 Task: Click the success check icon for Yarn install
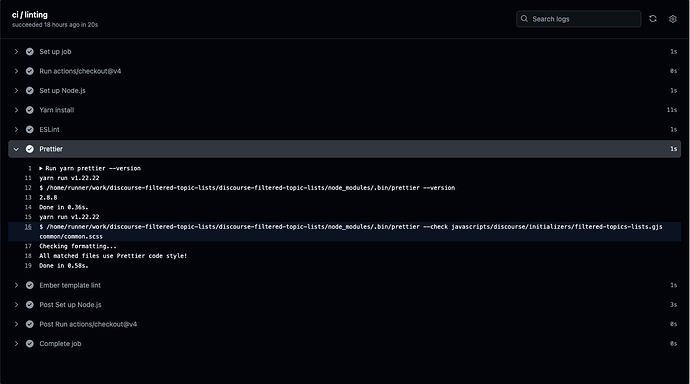[x=29, y=110]
